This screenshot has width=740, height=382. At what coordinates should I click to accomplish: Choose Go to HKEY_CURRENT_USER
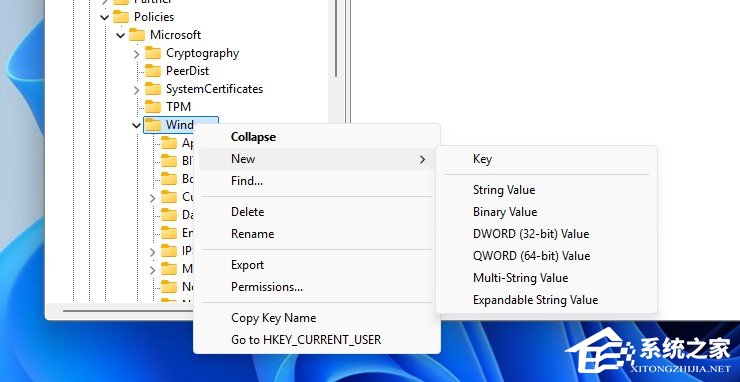pyautogui.click(x=317, y=340)
